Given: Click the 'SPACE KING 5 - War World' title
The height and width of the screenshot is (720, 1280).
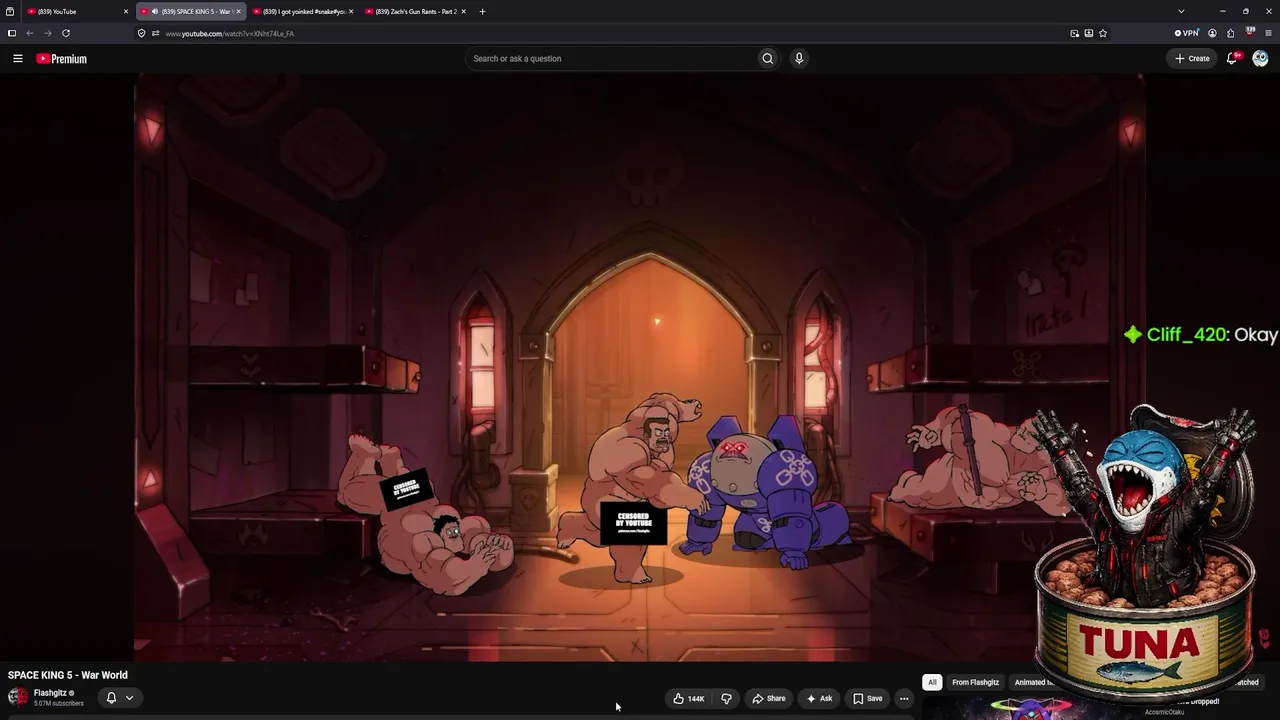Looking at the screenshot, I should tap(68, 675).
